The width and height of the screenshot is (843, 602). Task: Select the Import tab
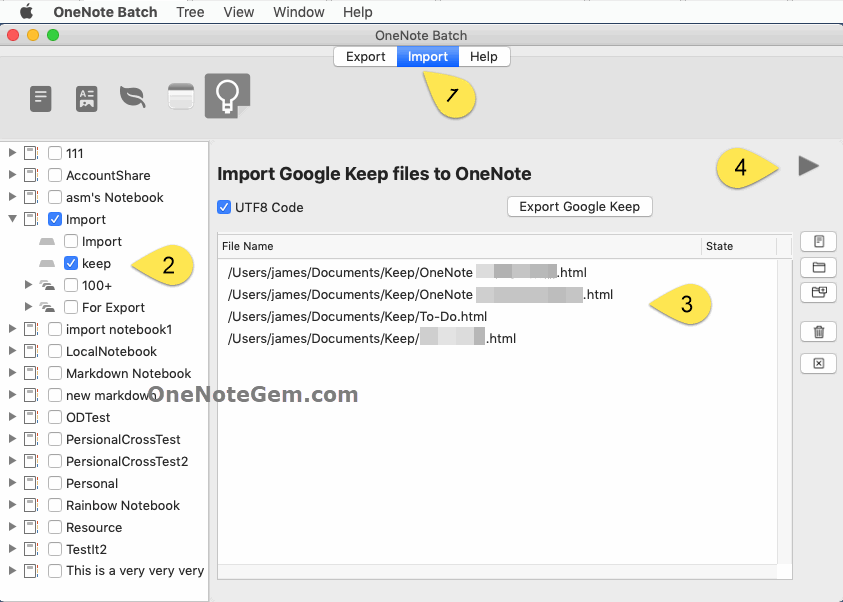428,56
